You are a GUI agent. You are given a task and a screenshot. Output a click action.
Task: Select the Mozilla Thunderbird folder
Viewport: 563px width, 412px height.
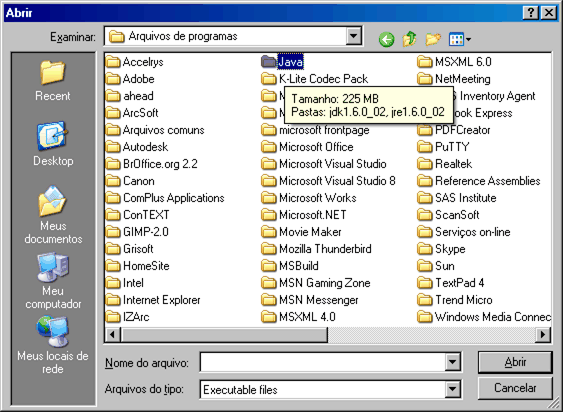[x=316, y=249]
